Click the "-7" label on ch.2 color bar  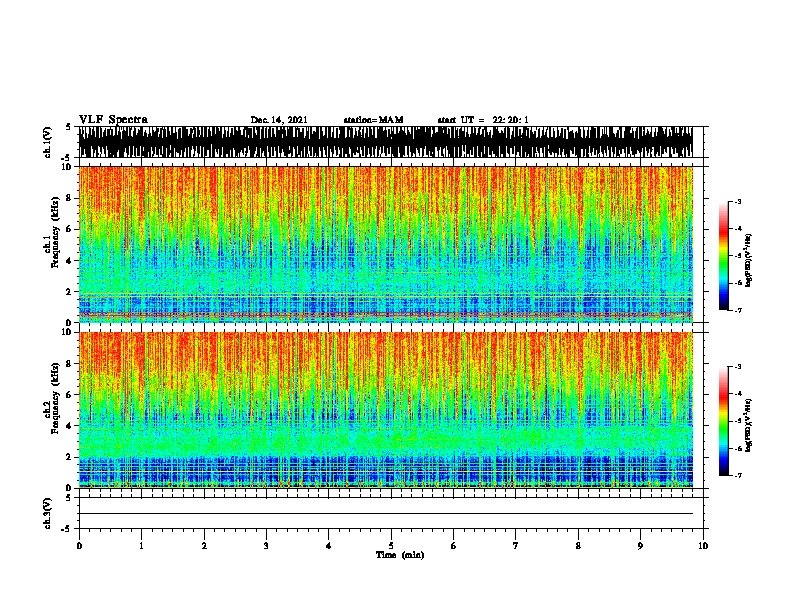[737, 475]
